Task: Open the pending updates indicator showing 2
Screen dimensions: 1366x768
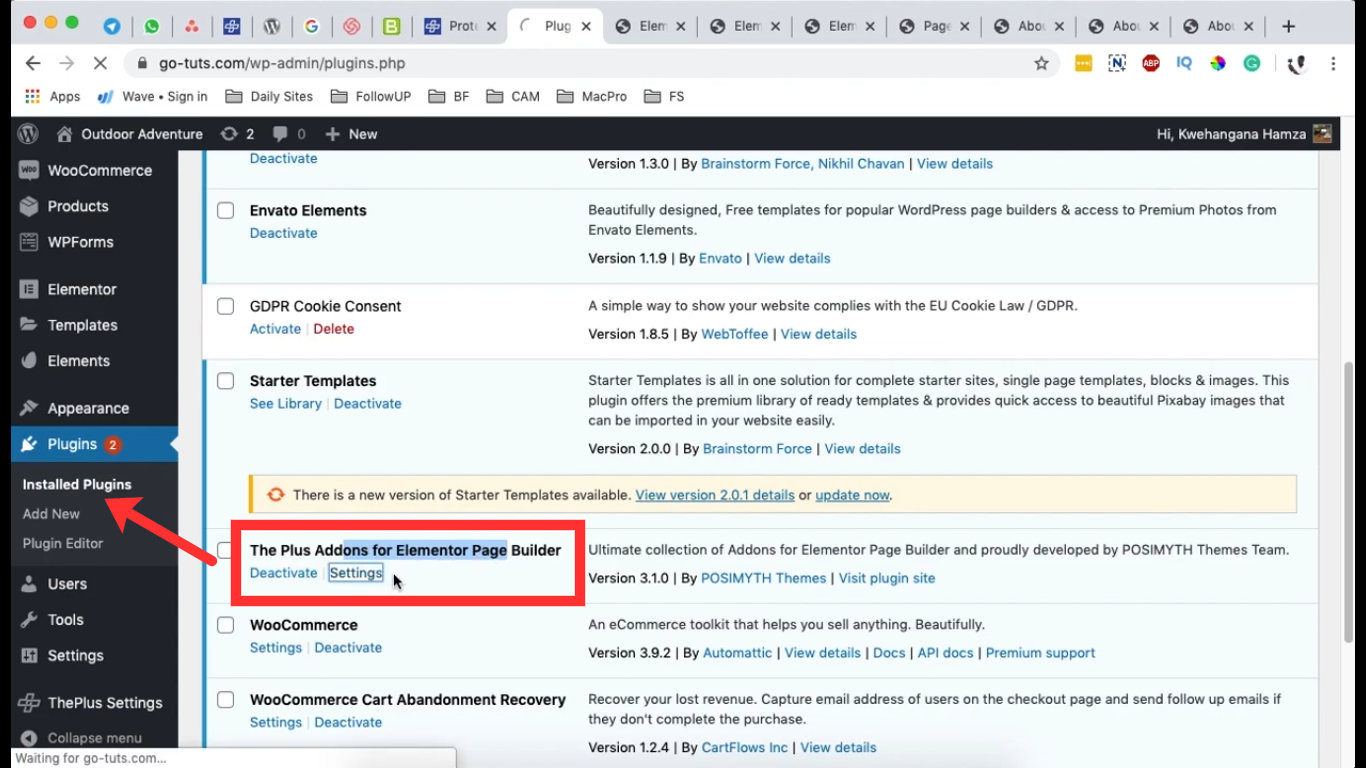Action: 238,134
